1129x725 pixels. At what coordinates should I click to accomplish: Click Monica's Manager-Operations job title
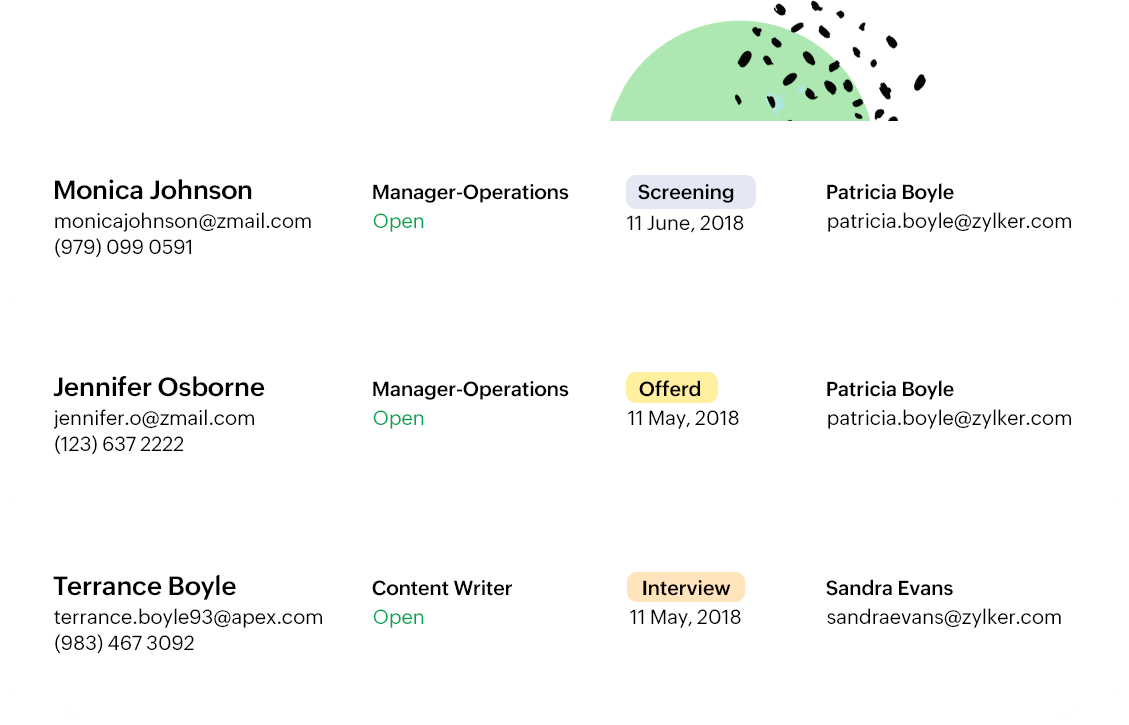coord(470,192)
